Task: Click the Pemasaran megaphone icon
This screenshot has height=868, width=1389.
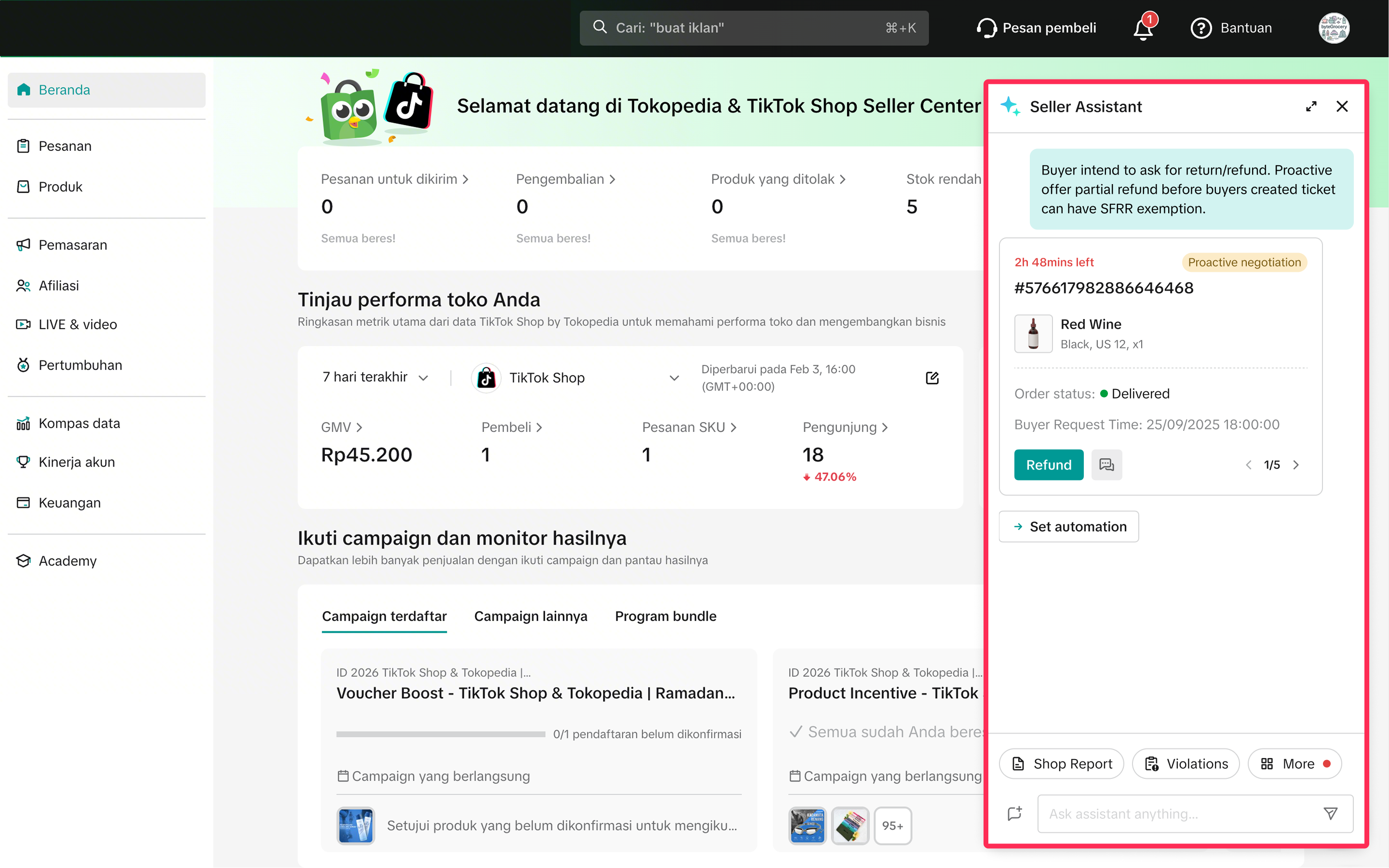Action: [x=23, y=244]
